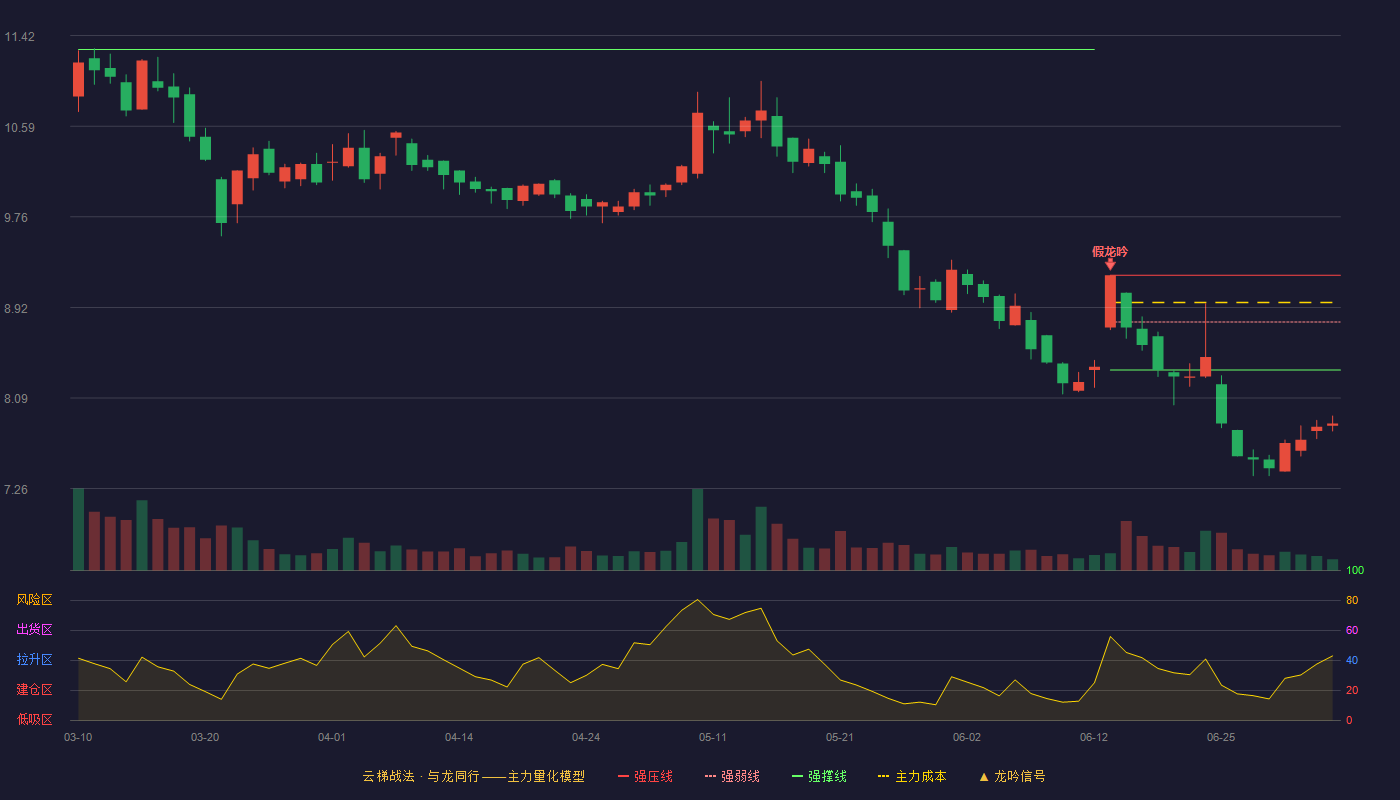Click the 03-20 date label
Image resolution: width=1400 pixels, height=800 pixels.
pyautogui.click(x=205, y=737)
